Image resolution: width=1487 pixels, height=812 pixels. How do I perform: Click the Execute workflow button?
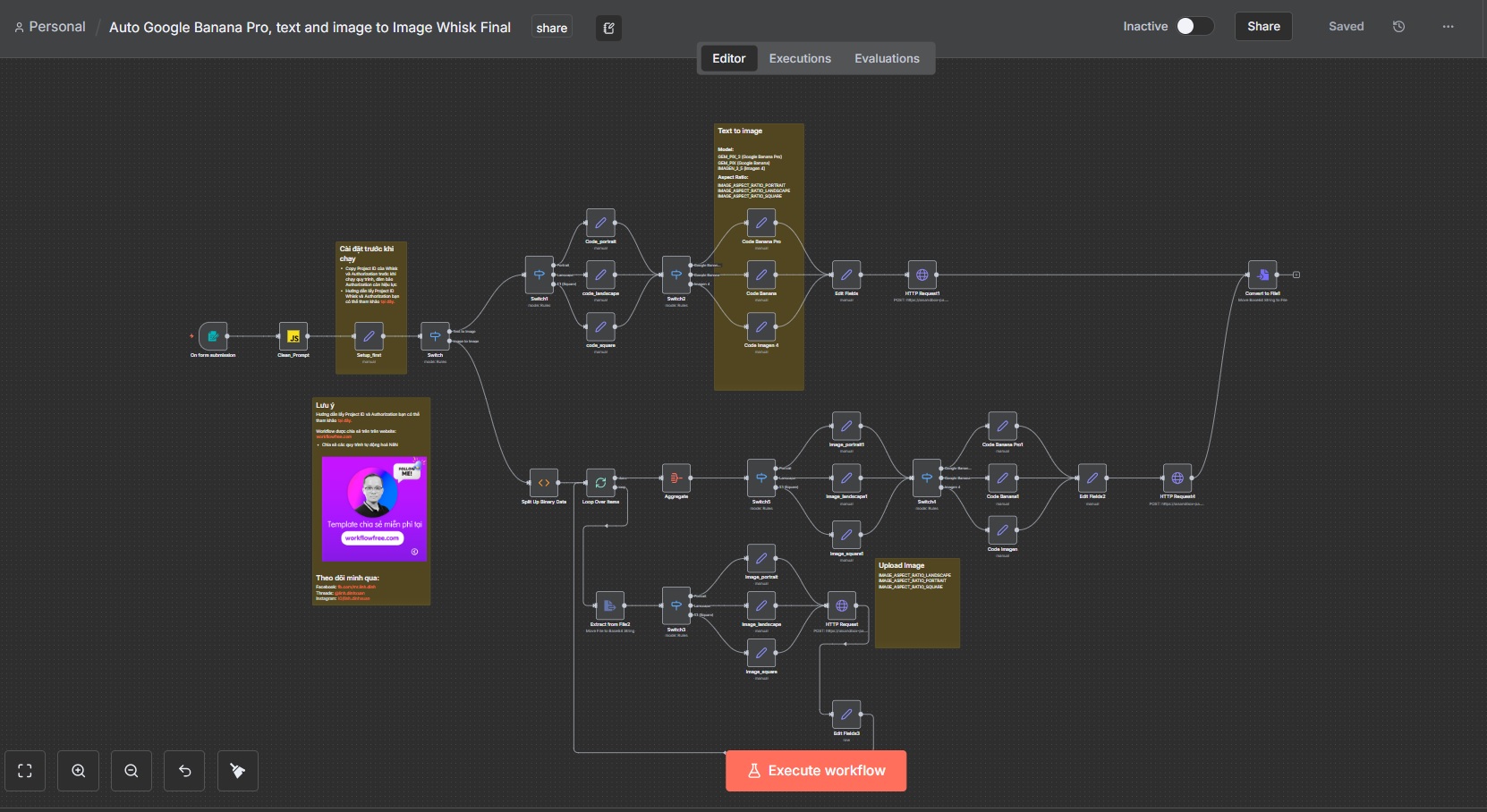pos(815,771)
